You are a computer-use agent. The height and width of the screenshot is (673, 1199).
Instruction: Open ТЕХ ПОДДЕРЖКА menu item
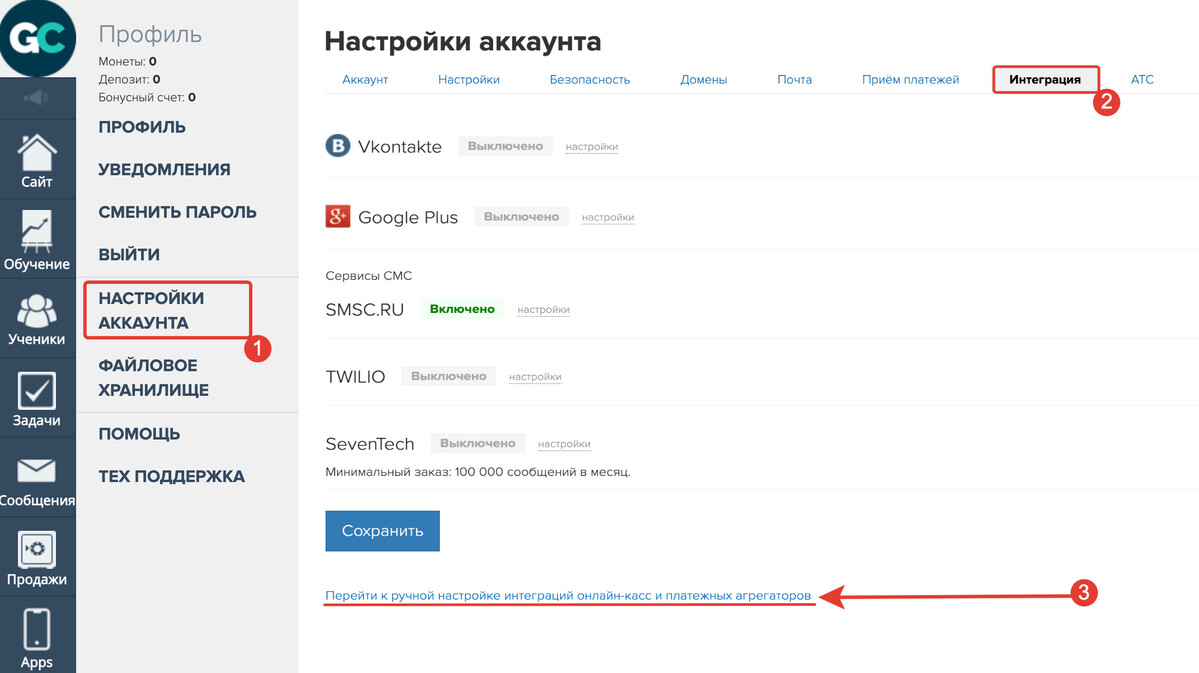(x=171, y=476)
